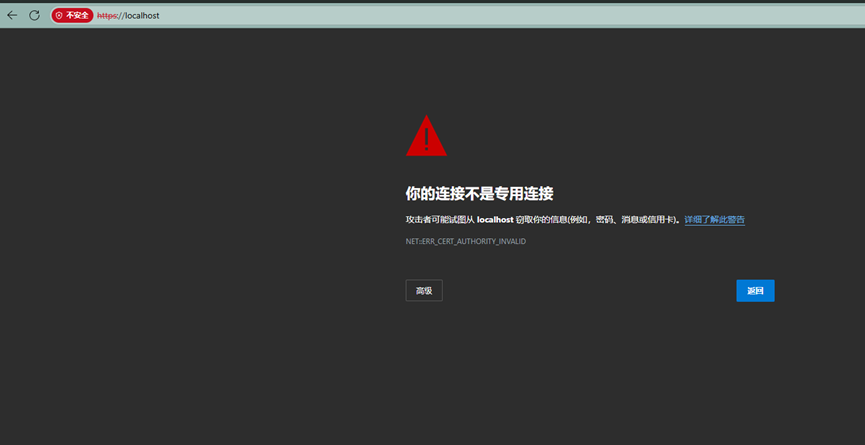Click bold localhost in warning message
Image resolution: width=865 pixels, height=445 pixels.
coord(495,219)
